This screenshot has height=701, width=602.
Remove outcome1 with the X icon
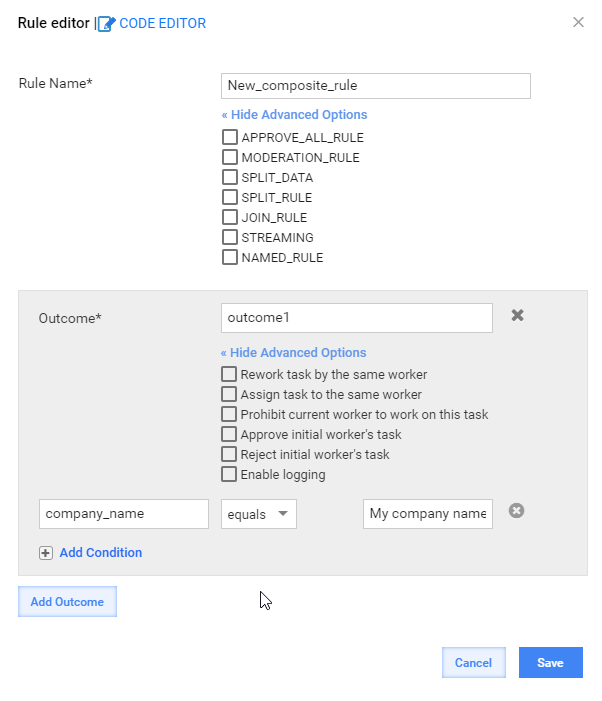pos(518,315)
